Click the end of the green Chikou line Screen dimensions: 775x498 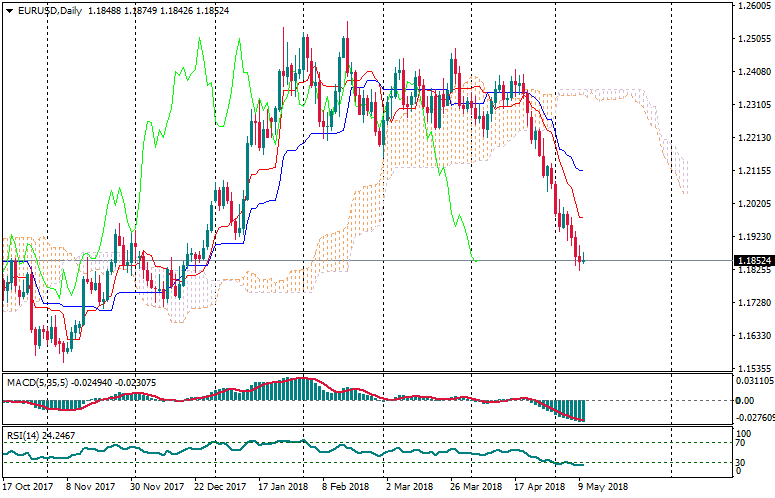(475, 260)
